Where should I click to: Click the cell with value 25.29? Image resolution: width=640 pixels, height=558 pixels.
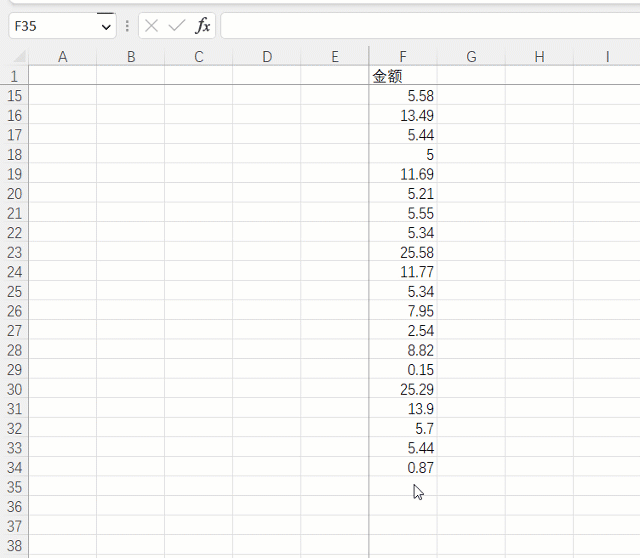pos(402,389)
